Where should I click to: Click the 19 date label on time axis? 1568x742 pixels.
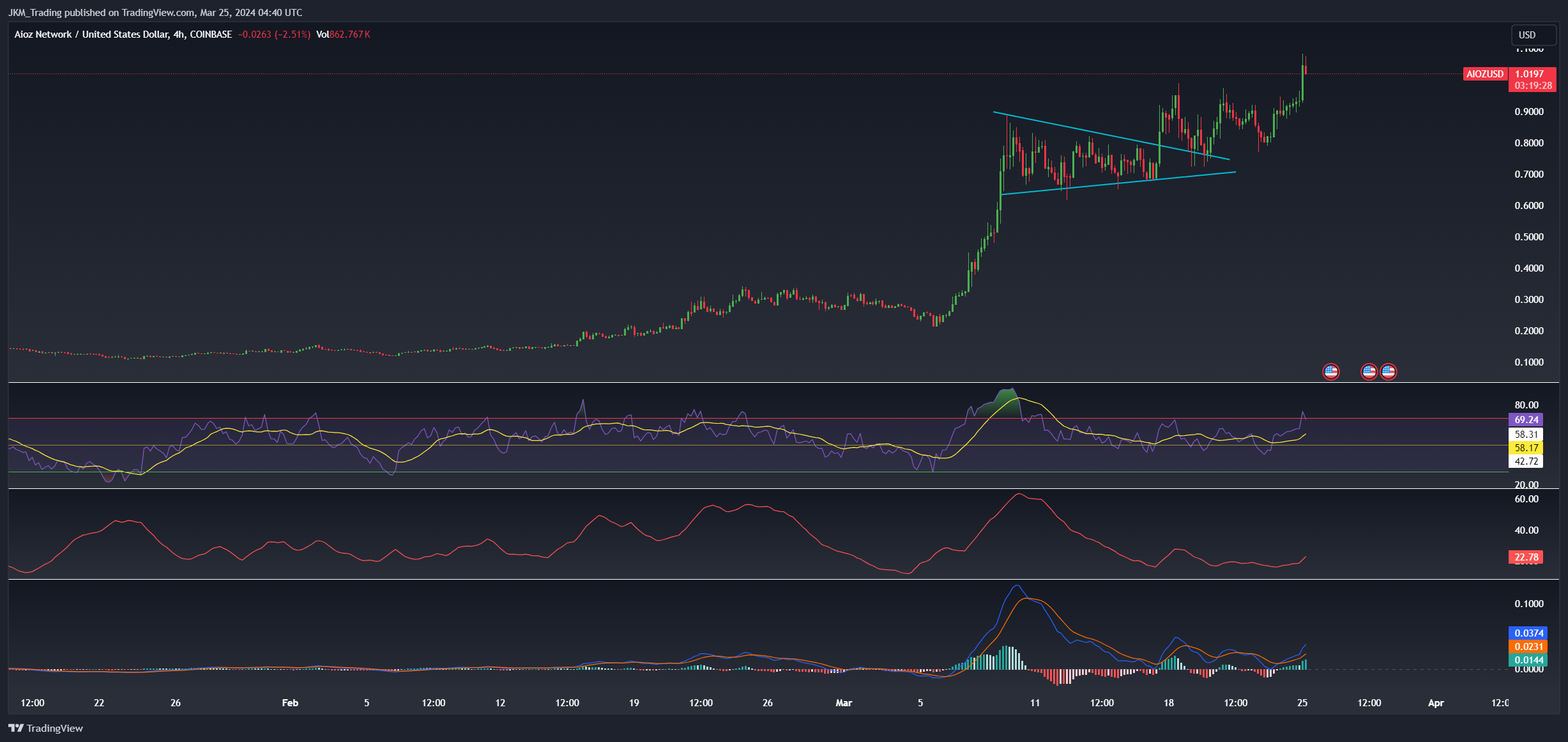[634, 703]
